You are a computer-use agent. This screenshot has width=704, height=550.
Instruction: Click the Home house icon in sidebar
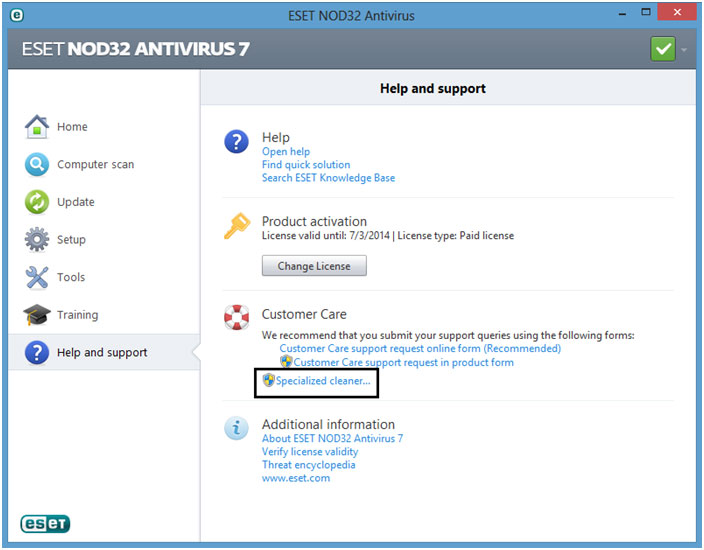(37, 127)
